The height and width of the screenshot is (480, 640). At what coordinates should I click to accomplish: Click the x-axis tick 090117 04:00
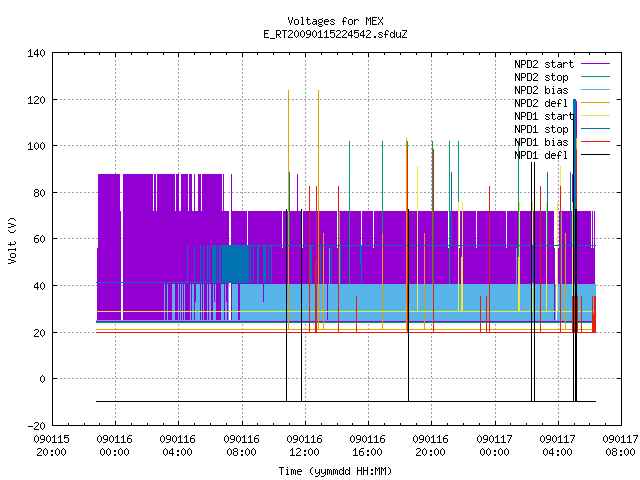coord(558,446)
